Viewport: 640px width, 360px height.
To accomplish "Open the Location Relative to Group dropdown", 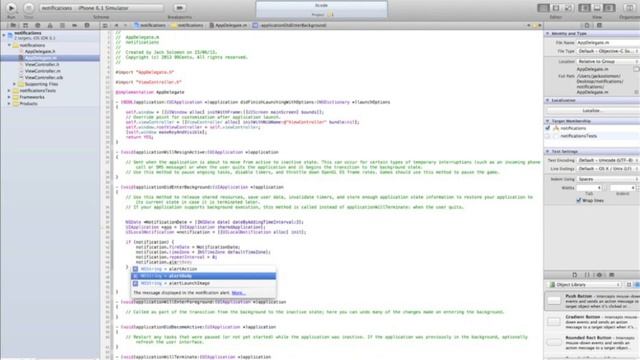I will pyautogui.click(x=608, y=61).
